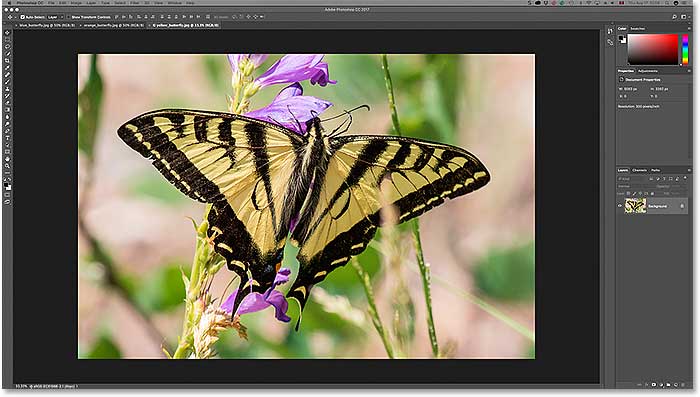
Task: Click the Change Screen Mode button
Action: [7, 202]
